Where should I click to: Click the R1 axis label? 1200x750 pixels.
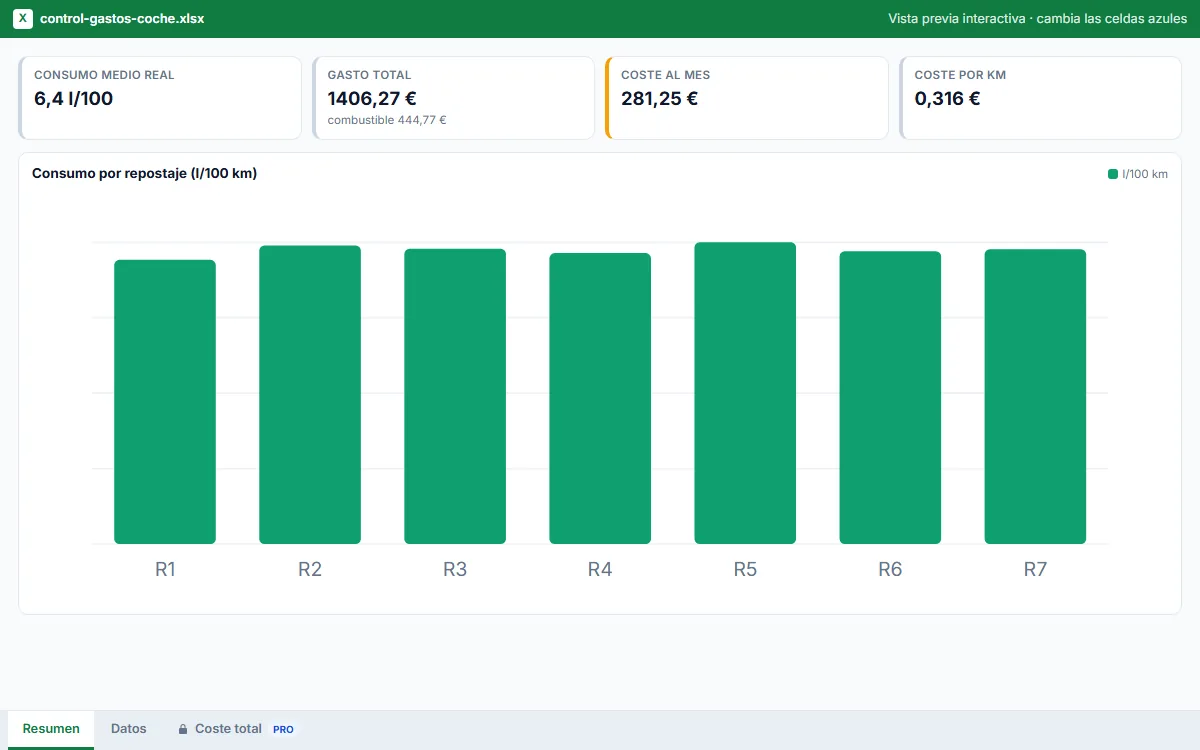[165, 569]
